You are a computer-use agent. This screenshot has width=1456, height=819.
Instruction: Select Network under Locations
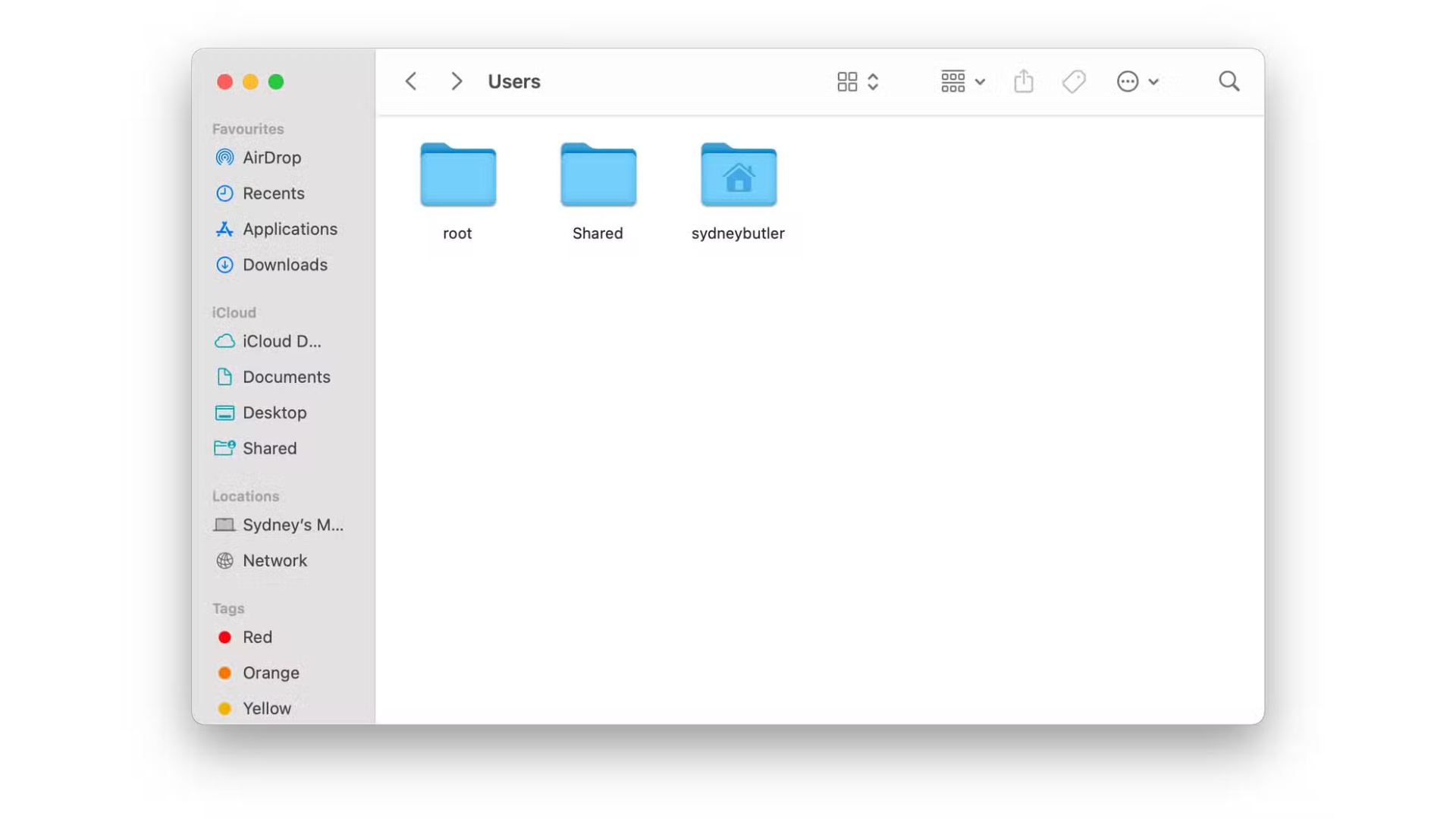pos(274,560)
